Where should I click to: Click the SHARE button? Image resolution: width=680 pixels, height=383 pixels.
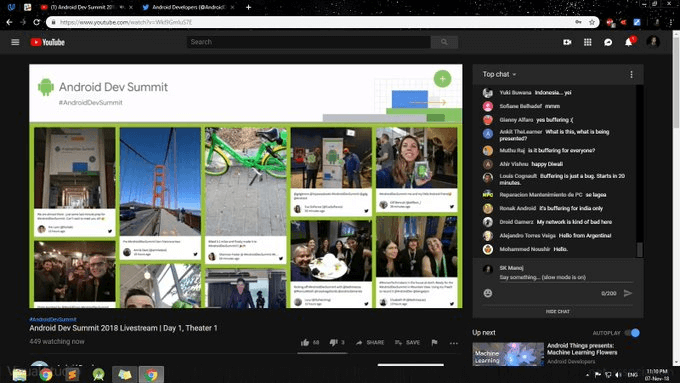[370, 342]
